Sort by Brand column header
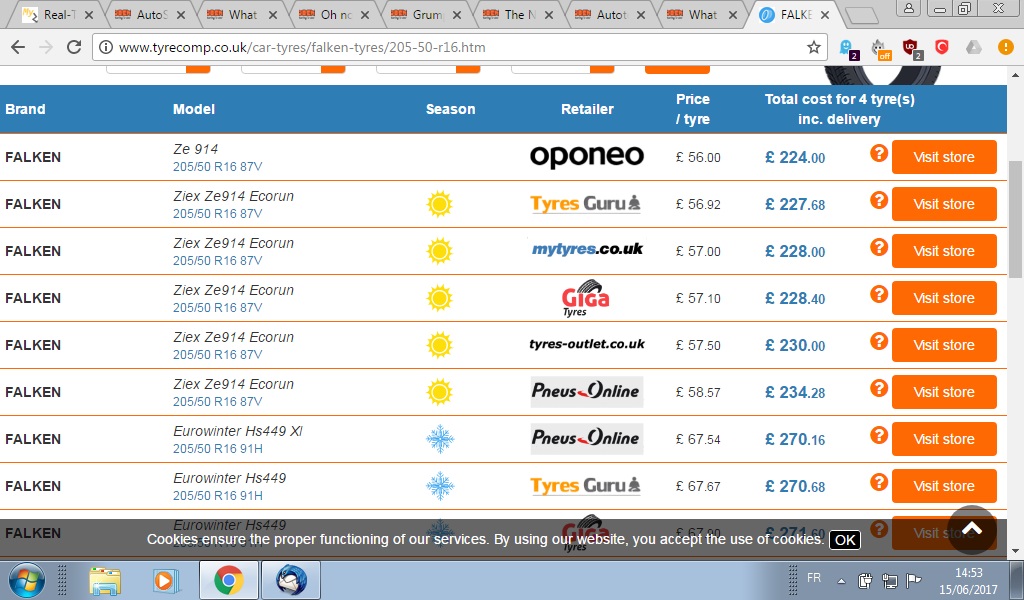The width and height of the screenshot is (1024, 600). (25, 109)
